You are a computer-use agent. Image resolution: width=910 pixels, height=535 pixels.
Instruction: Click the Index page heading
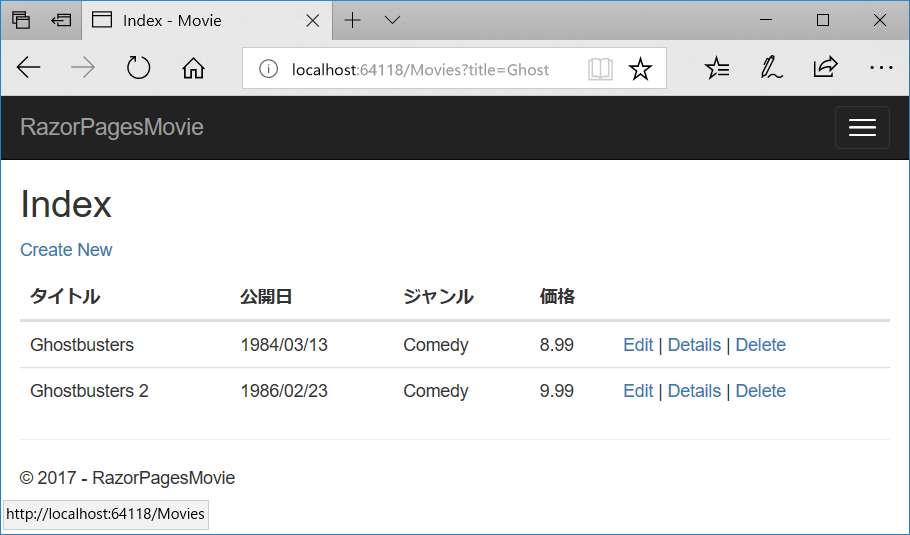[66, 204]
